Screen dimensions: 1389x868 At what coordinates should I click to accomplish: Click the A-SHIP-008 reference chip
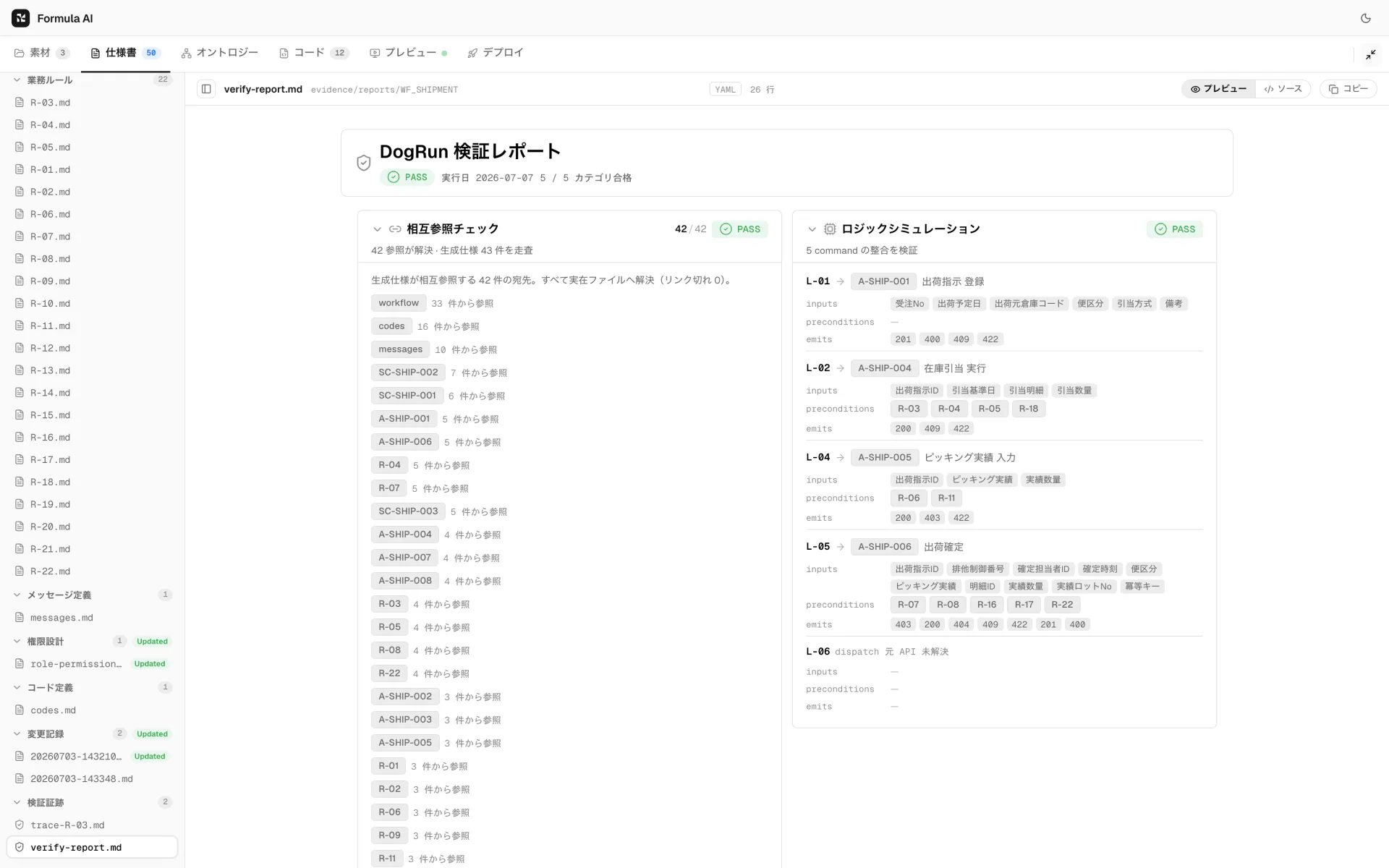(405, 581)
